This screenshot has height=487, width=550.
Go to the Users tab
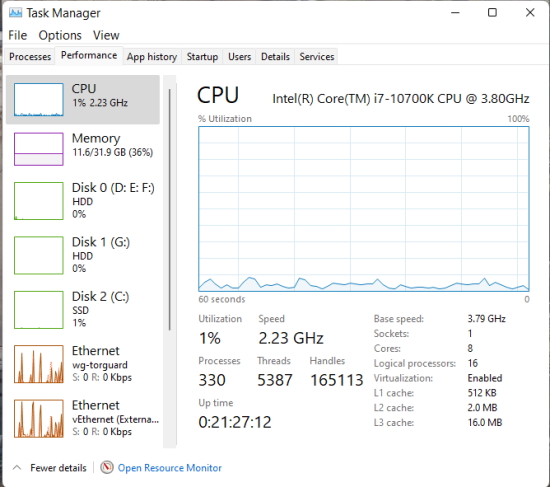tap(240, 56)
